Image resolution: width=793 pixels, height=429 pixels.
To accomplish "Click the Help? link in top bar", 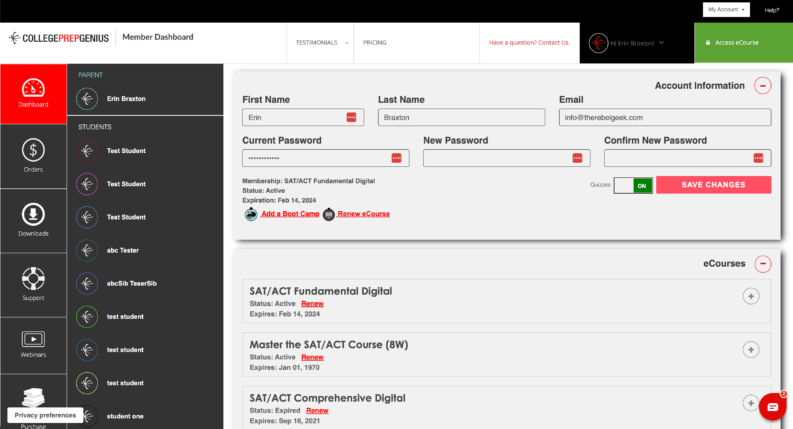I will pyautogui.click(x=772, y=10).
